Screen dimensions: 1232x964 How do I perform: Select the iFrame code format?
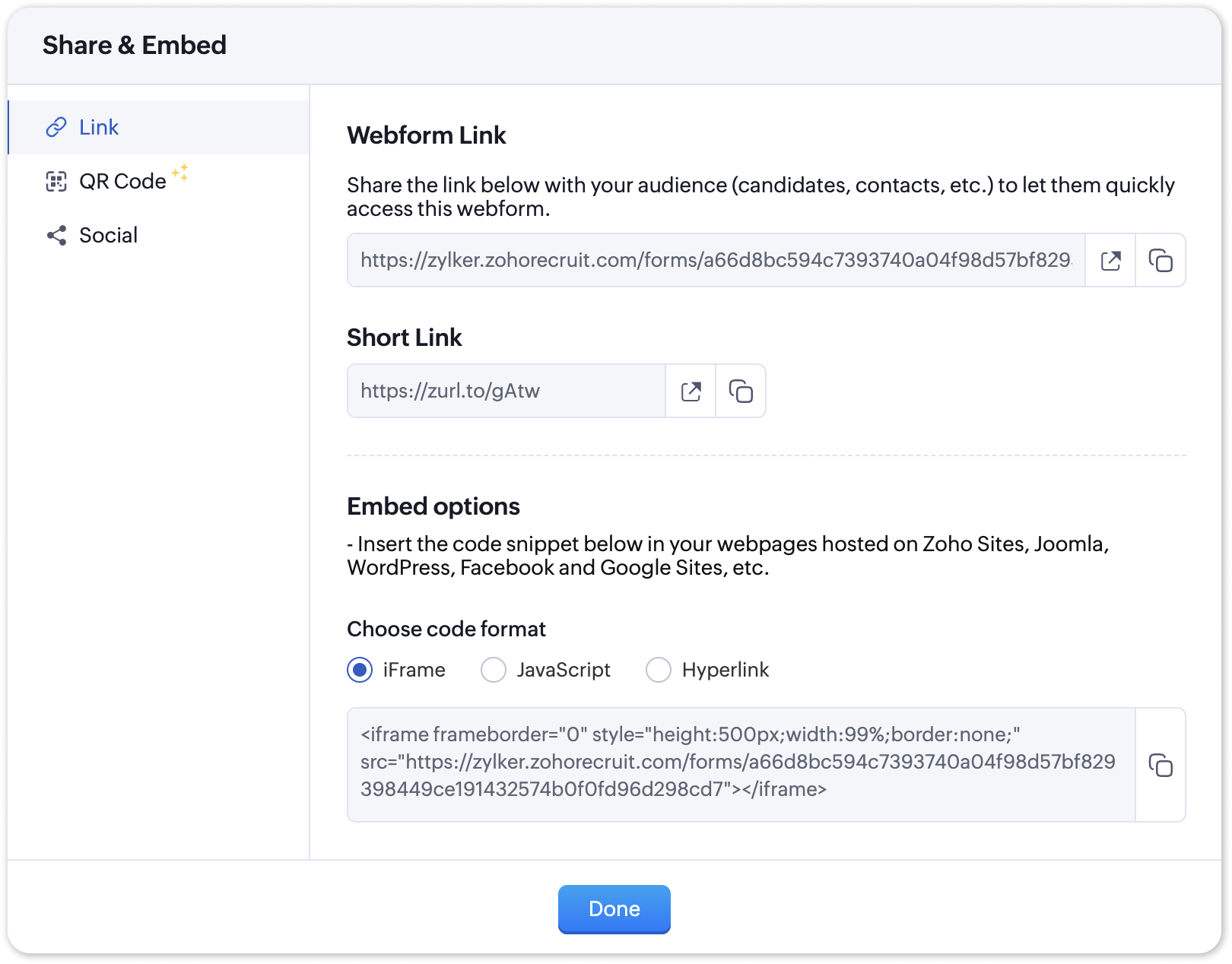(x=360, y=670)
